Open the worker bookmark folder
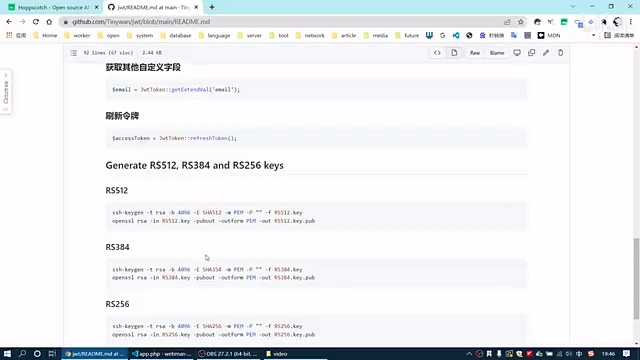The width and height of the screenshot is (640, 360). (x=77, y=36)
